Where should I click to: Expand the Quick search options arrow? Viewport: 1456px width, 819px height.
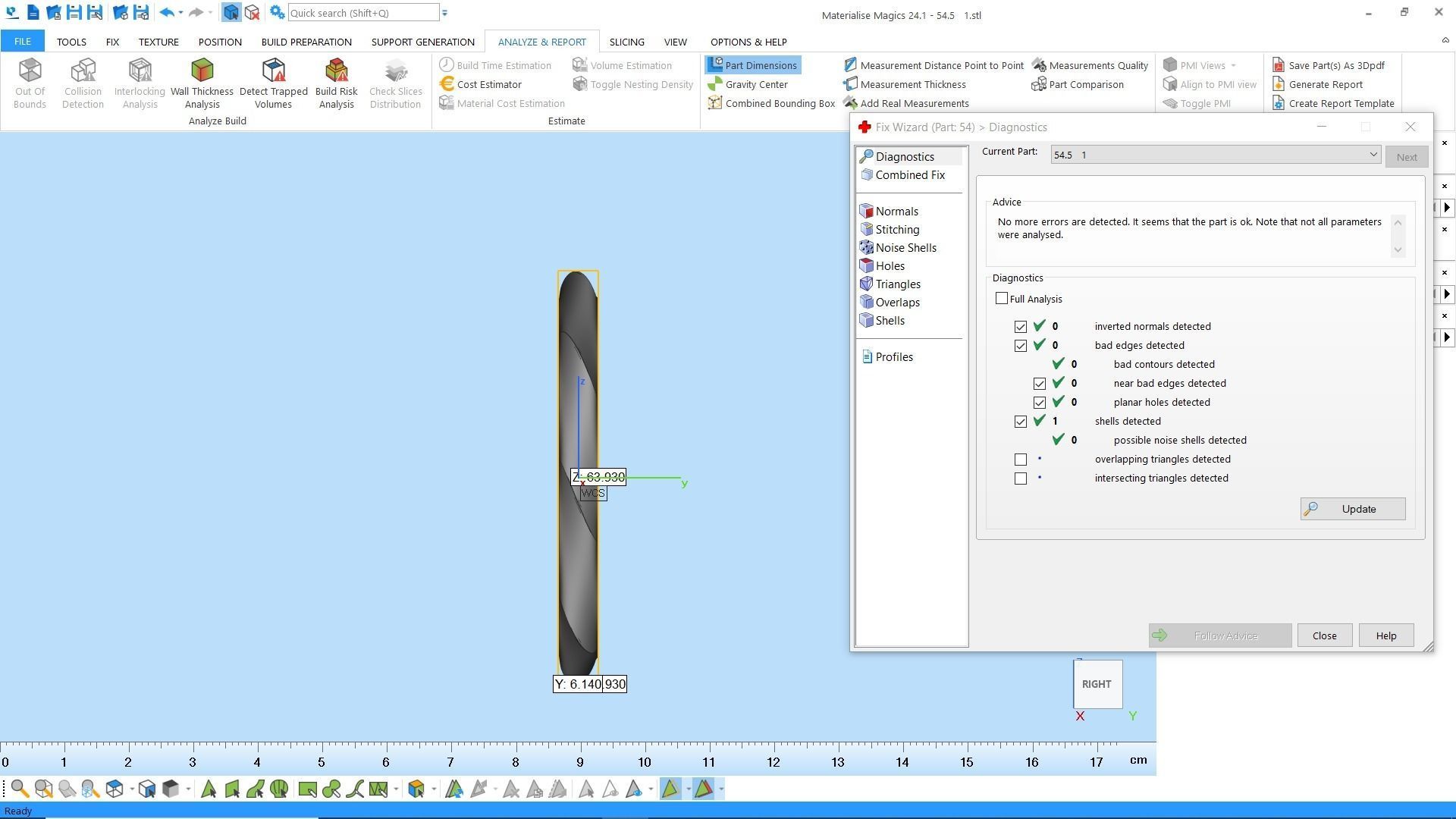click(x=444, y=13)
